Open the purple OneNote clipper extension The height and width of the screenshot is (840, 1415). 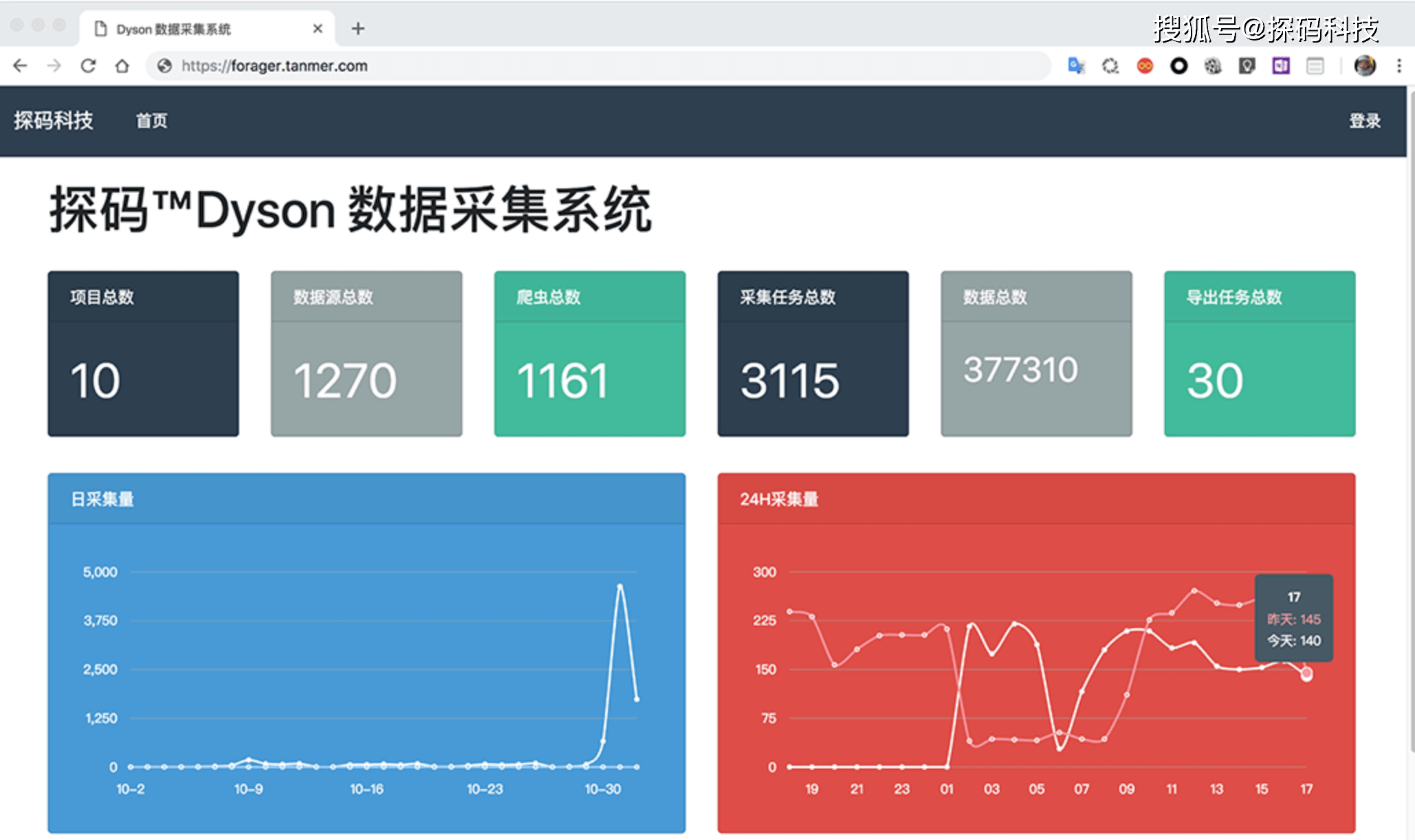[x=1281, y=66]
